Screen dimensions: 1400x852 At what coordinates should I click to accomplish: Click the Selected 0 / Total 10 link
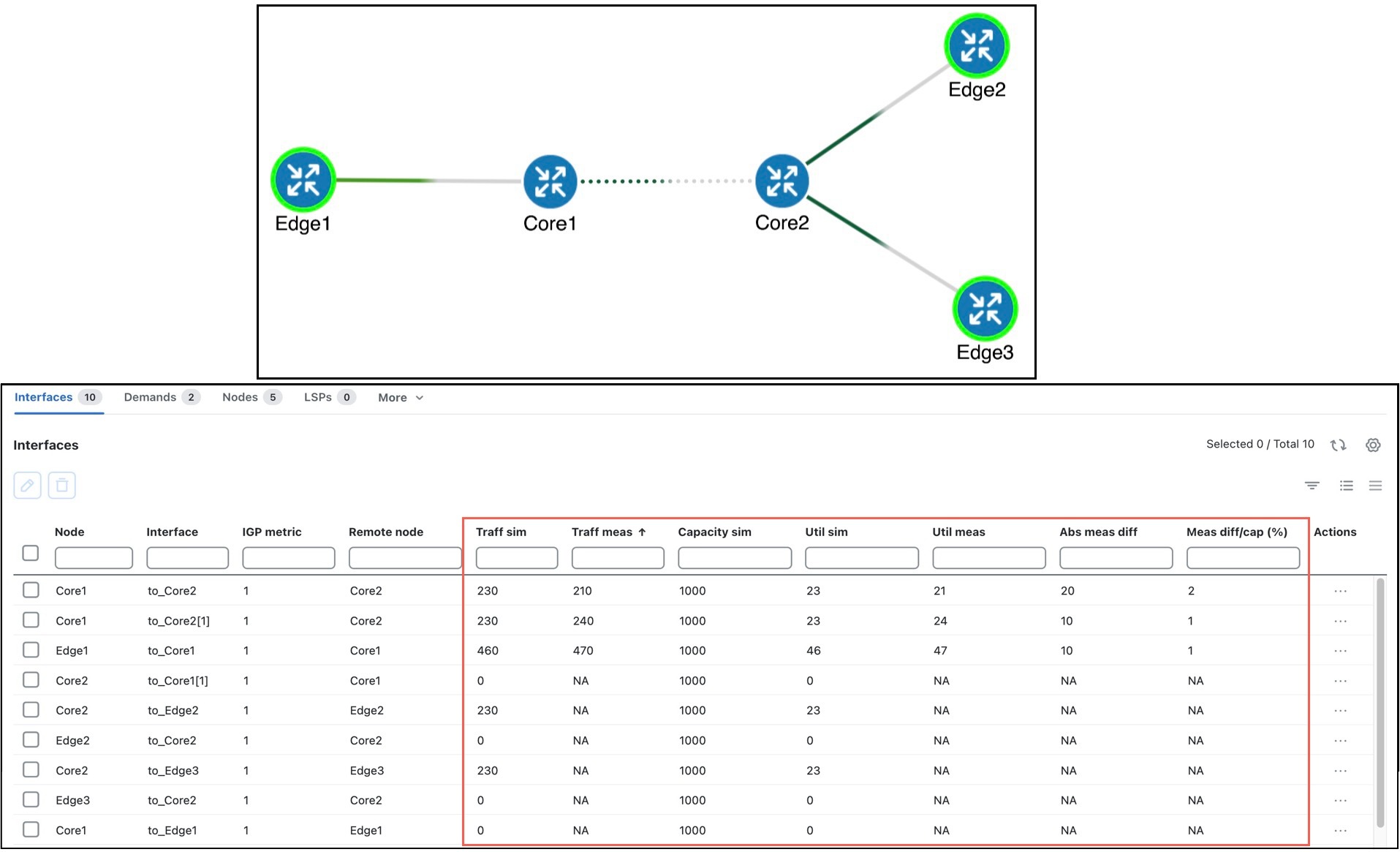tap(1259, 444)
